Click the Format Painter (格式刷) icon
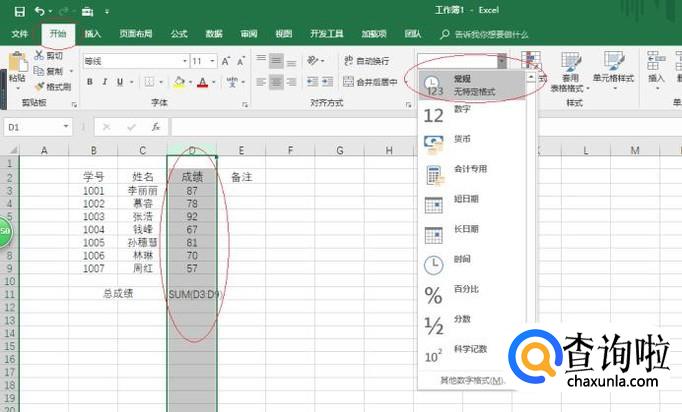The height and width of the screenshot is (412, 682). (x=40, y=87)
